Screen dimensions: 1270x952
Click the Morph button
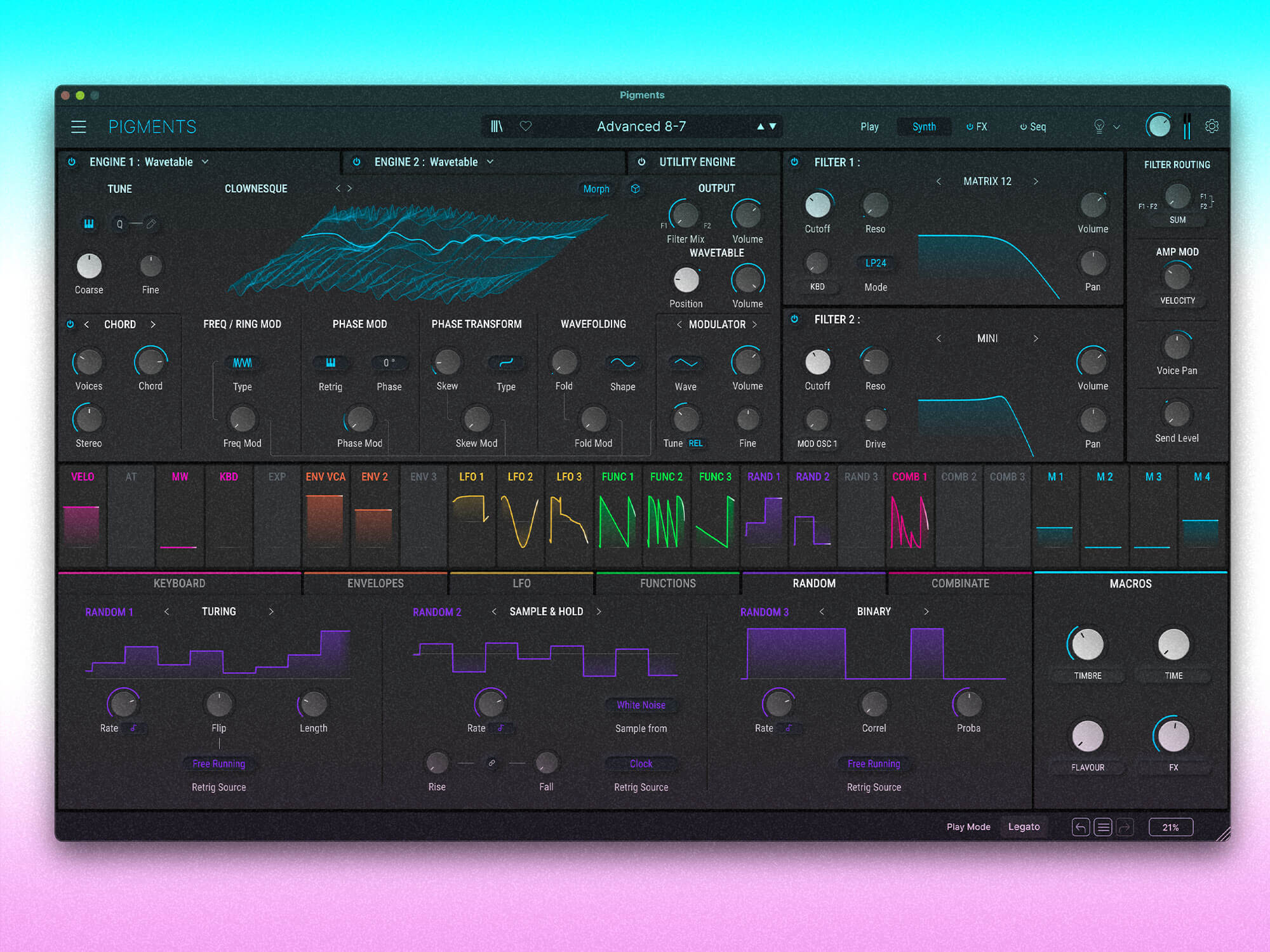tap(596, 188)
